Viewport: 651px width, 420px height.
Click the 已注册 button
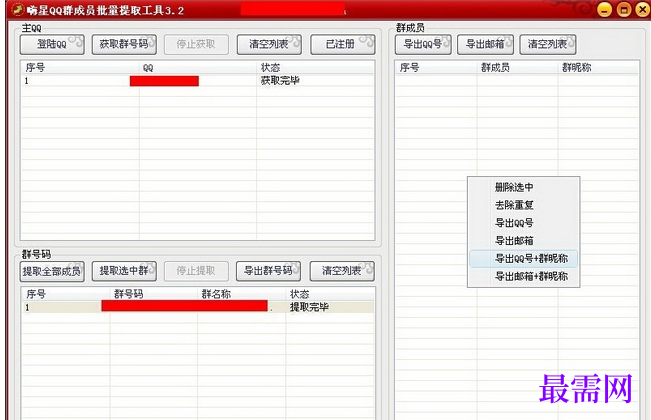point(343,44)
